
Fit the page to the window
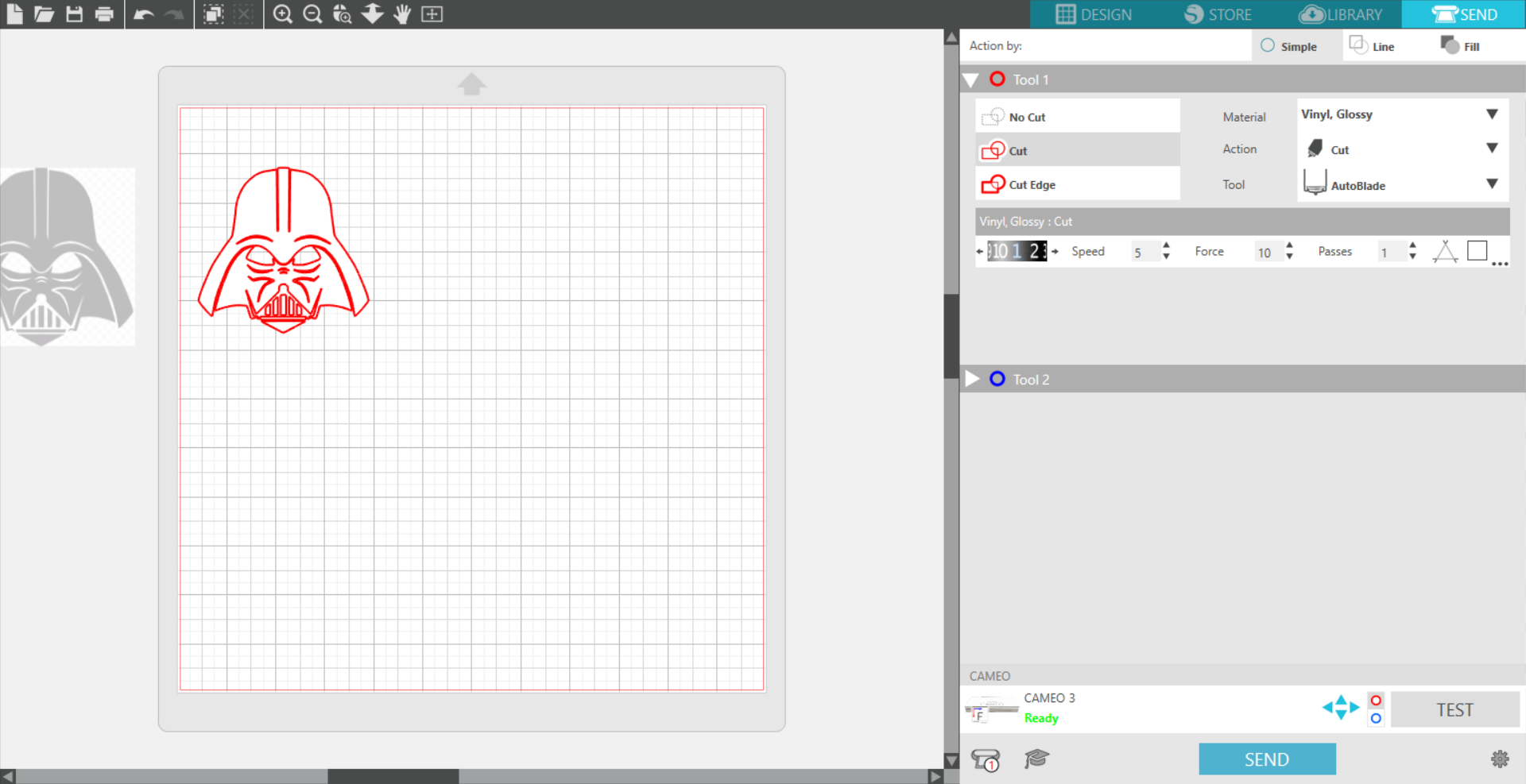[x=432, y=14]
